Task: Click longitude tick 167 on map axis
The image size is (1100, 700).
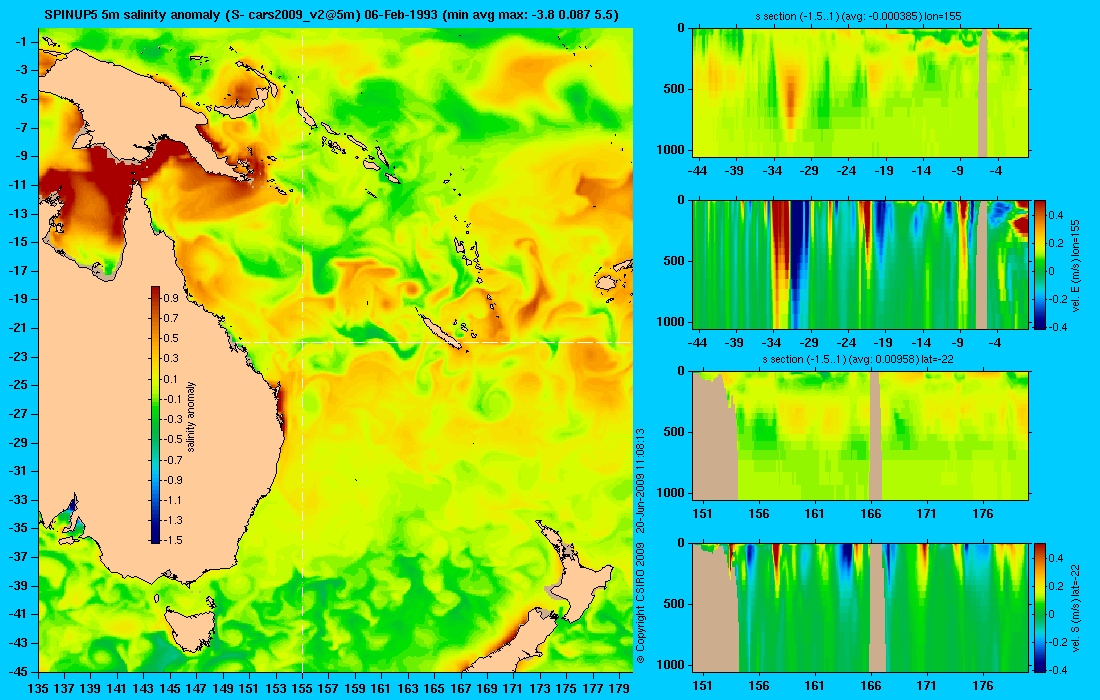Action: [x=461, y=689]
